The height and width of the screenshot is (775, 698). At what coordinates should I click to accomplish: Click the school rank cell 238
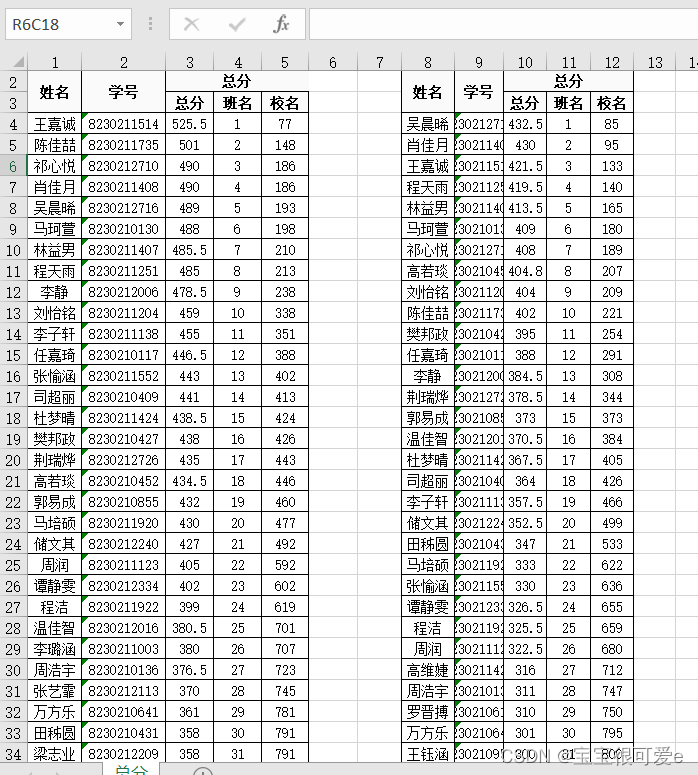pos(285,292)
